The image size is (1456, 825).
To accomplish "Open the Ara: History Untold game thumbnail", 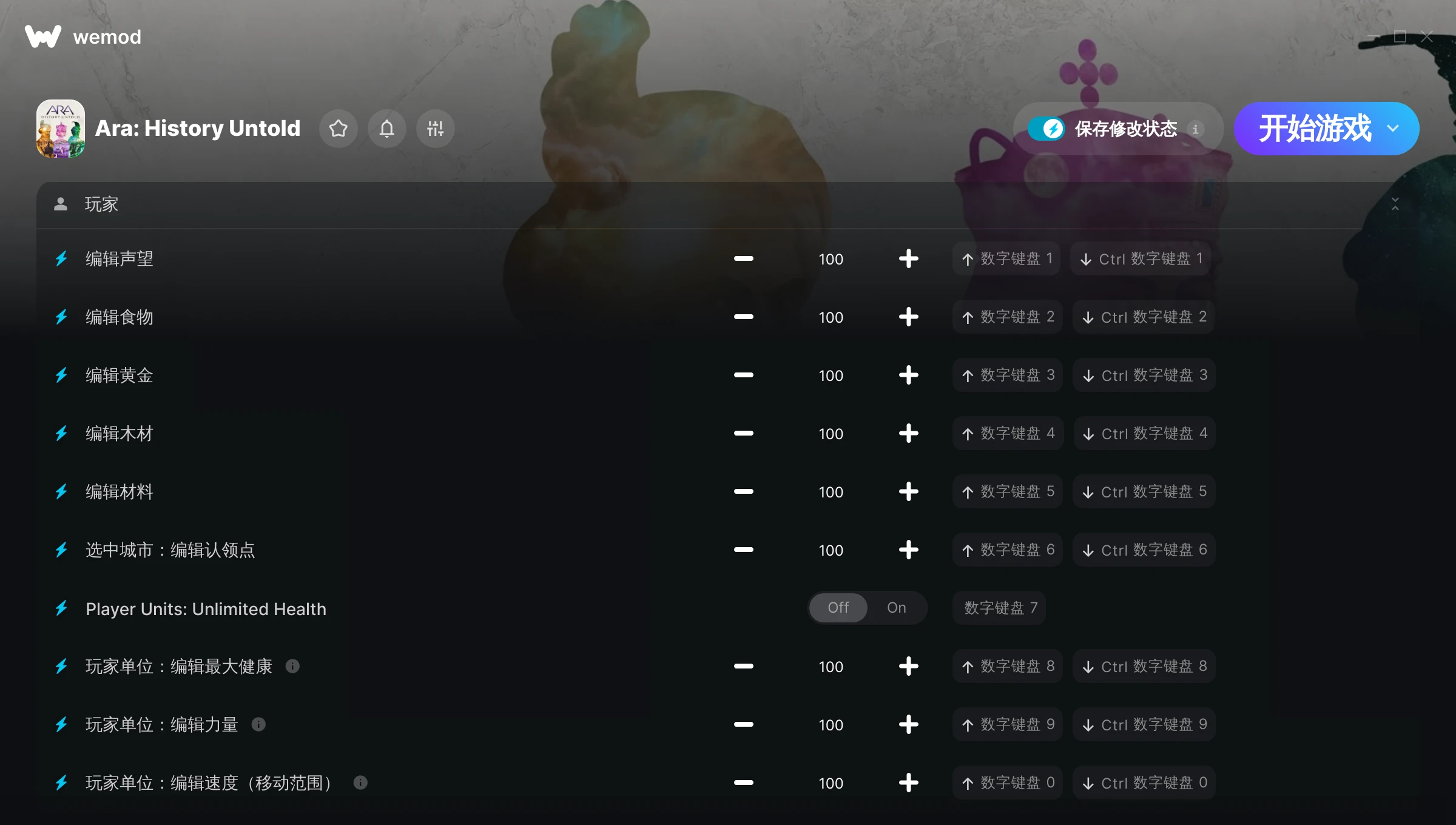I will (61, 129).
